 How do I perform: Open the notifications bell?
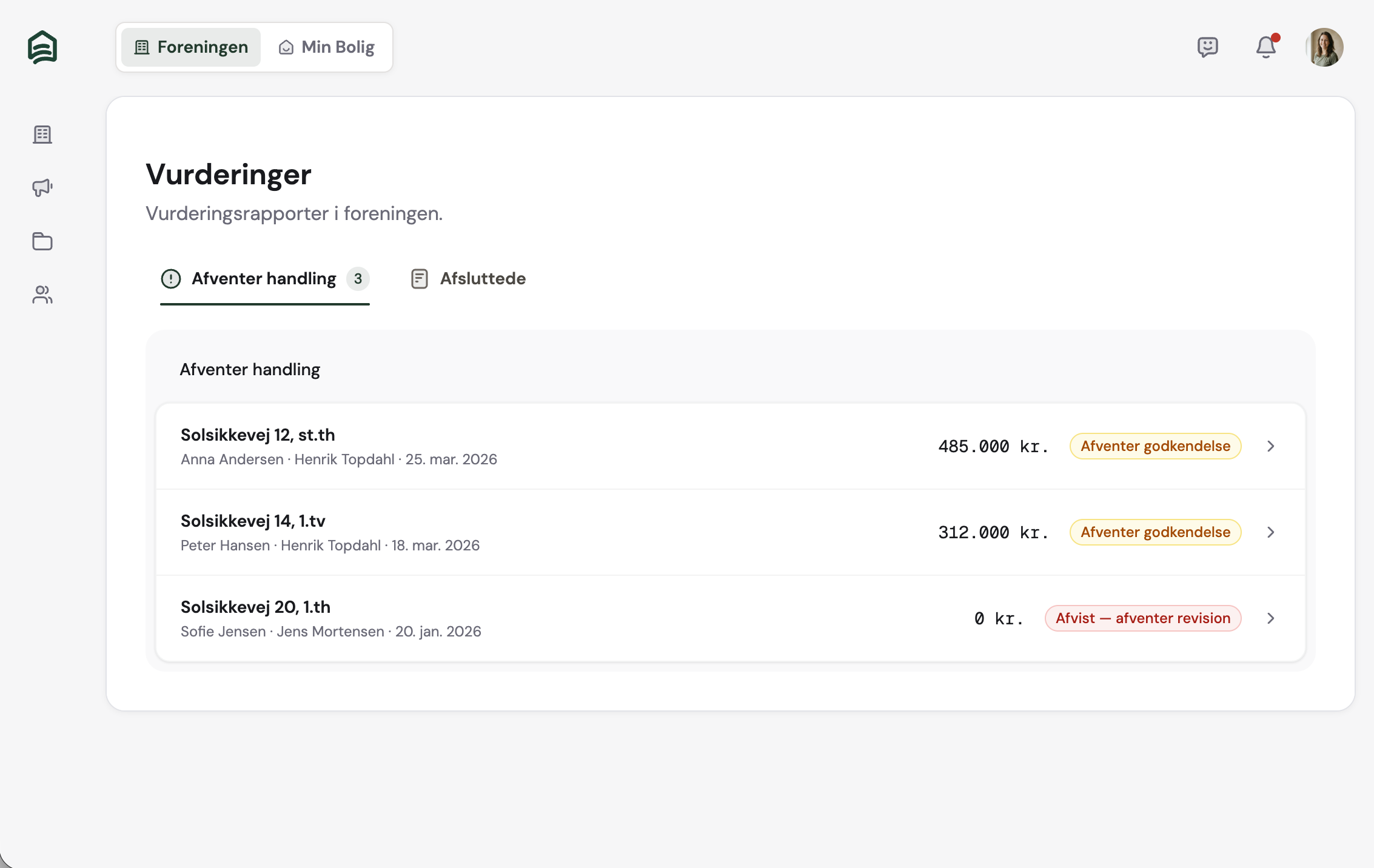coord(1265,47)
